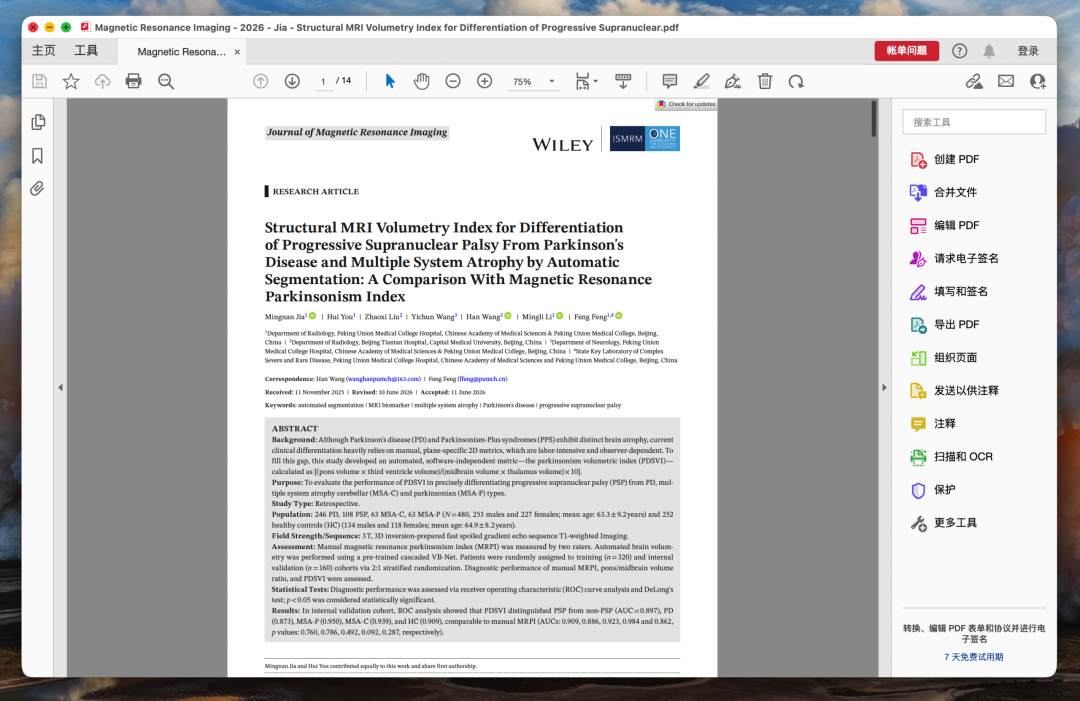The image size is (1080, 701).
Task: Click the document vertical scrollbar
Action: [873, 118]
